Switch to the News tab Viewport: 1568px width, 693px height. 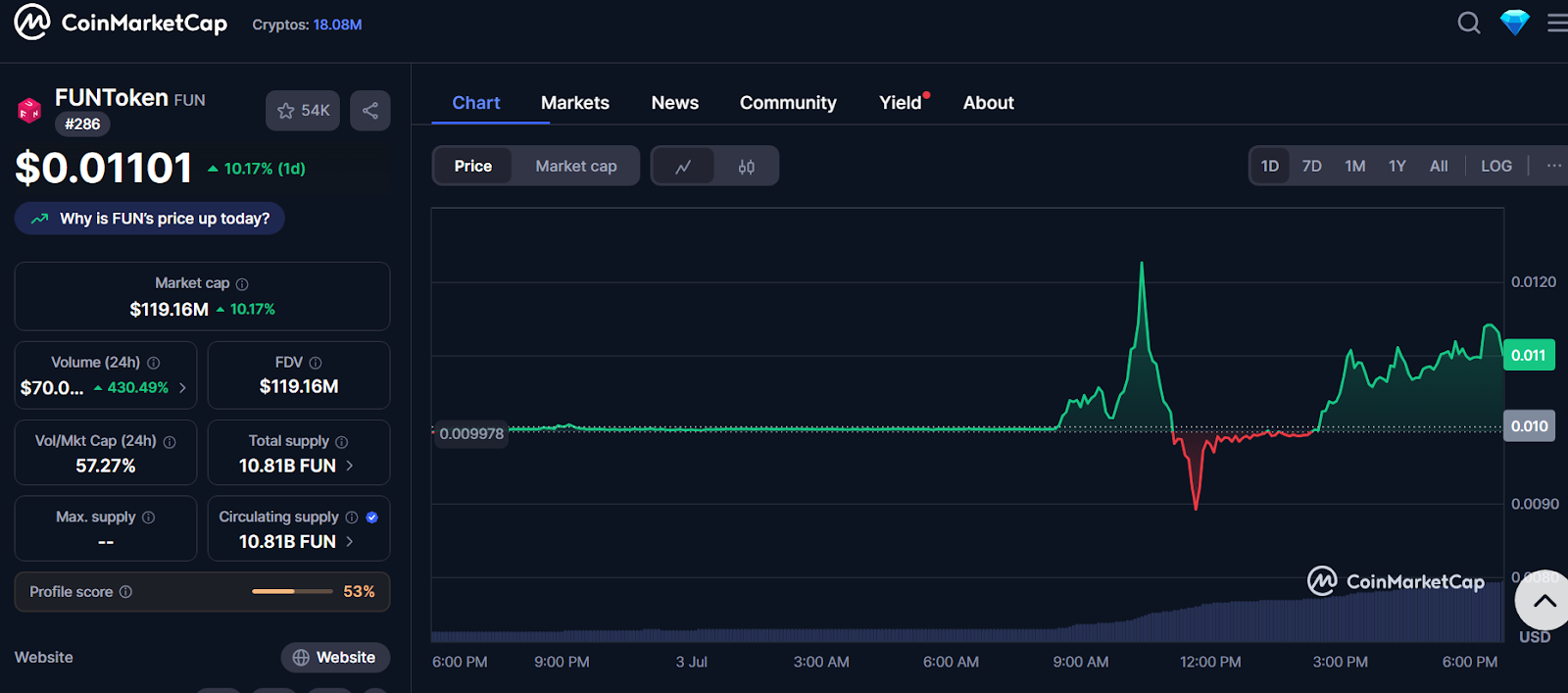pos(674,103)
